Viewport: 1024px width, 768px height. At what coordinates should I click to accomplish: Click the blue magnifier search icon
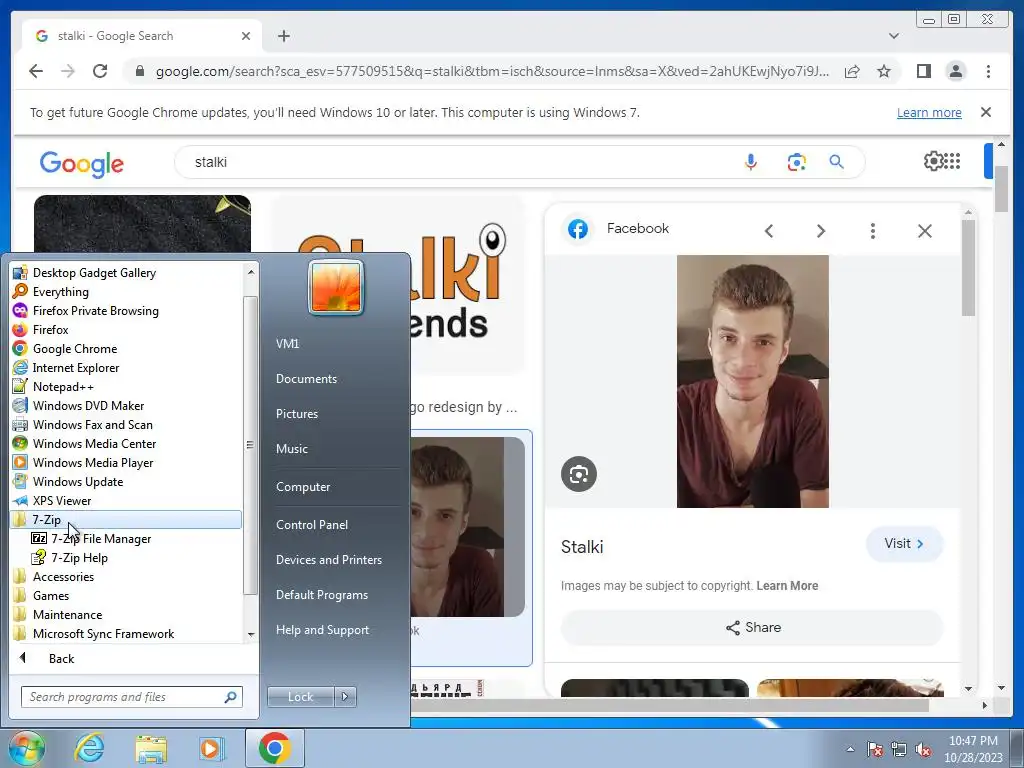[x=837, y=162]
